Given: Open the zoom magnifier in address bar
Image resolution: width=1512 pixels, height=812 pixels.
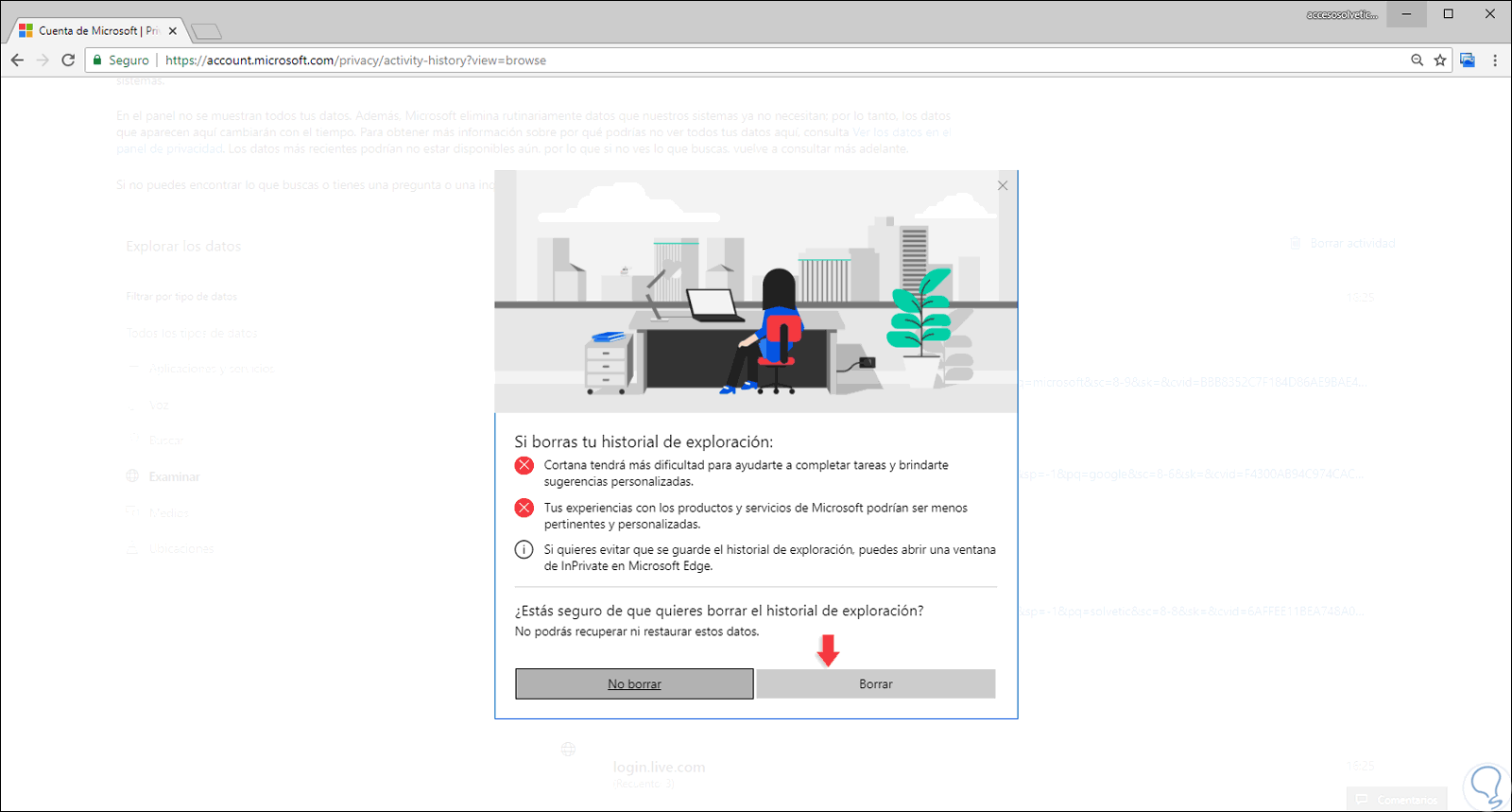Looking at the screenshot, I should 1417,60.
